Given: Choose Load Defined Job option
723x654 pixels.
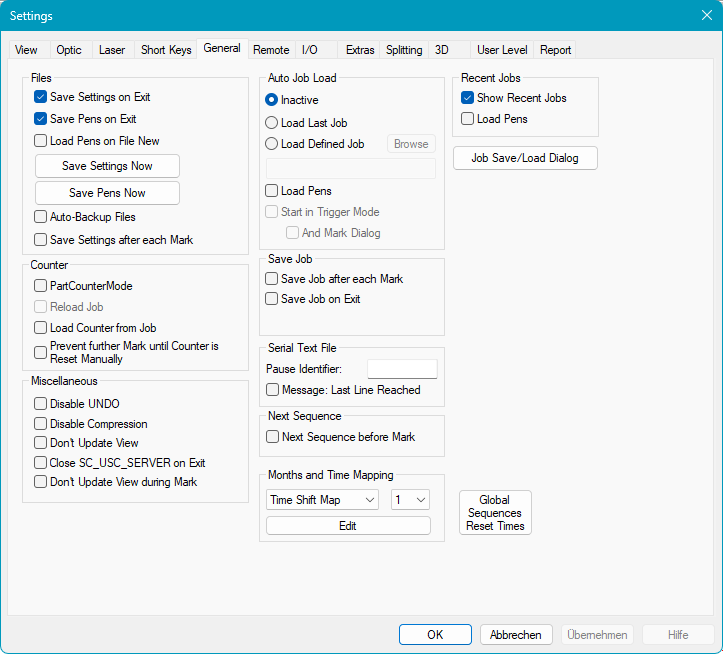Looking at the screenshot, I should 271,144.
